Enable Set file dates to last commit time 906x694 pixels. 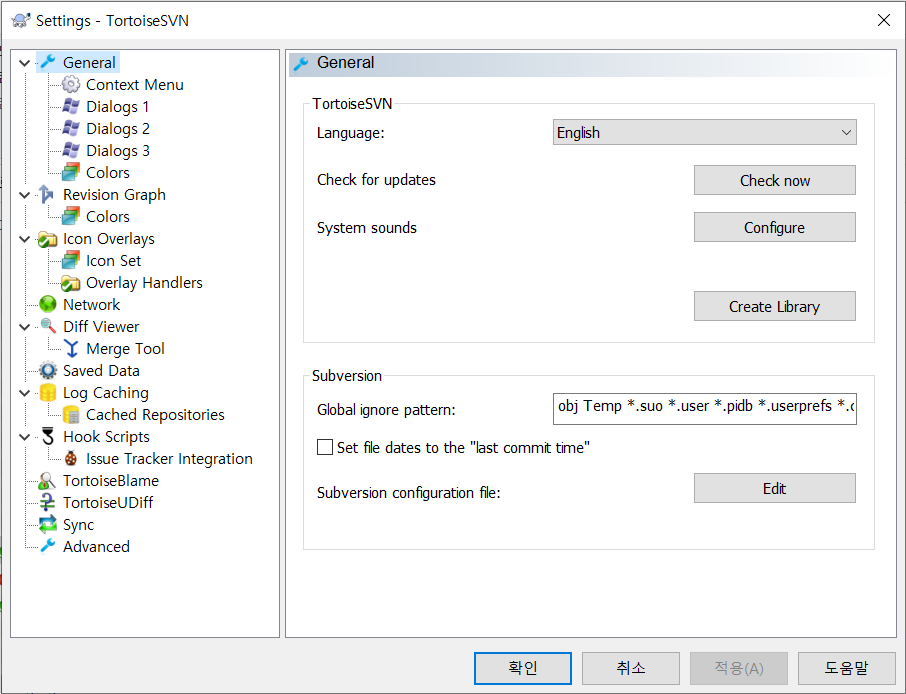325,447
